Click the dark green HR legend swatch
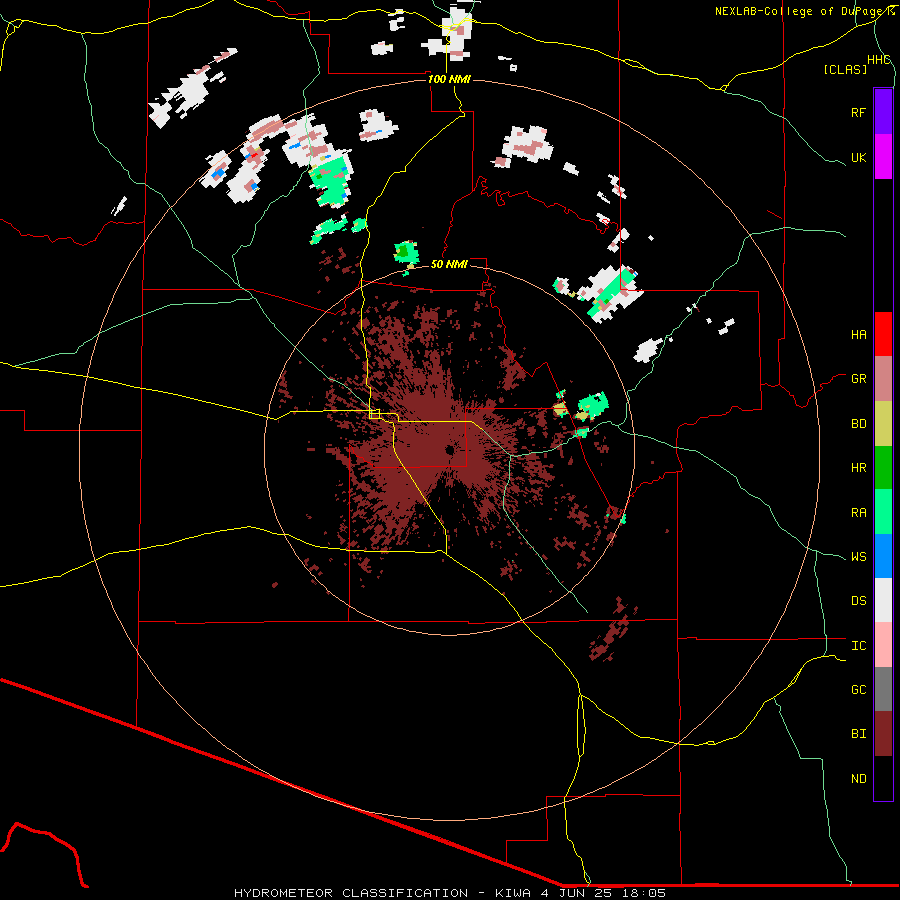 [x=883, y=467]
